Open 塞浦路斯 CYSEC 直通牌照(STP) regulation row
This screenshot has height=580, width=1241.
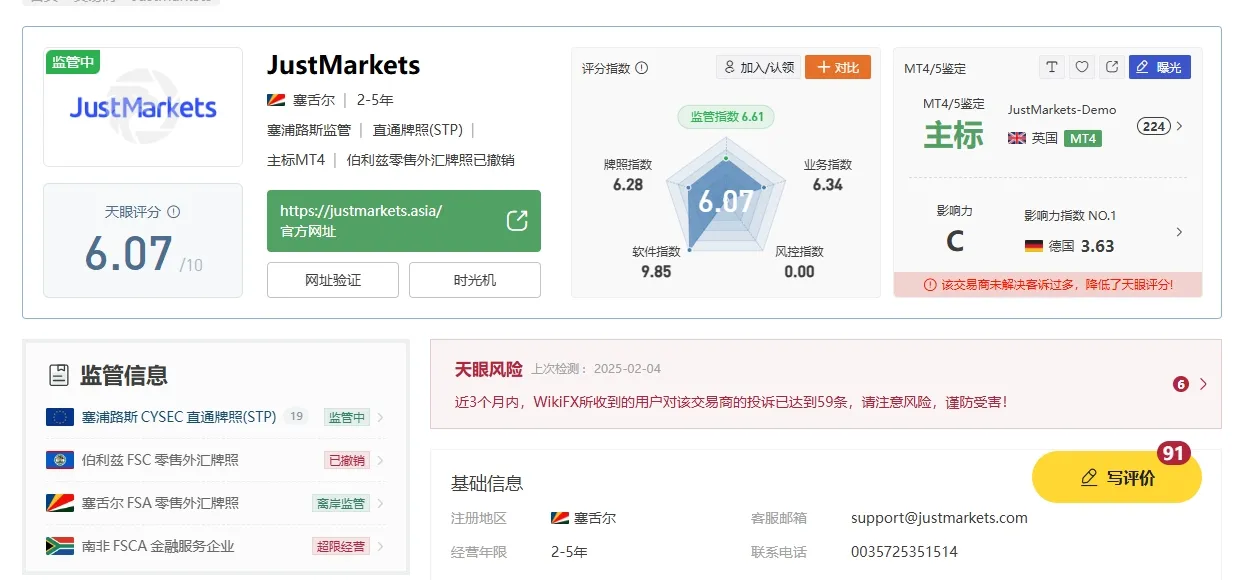pyautogui.click(x=215, y=417)
